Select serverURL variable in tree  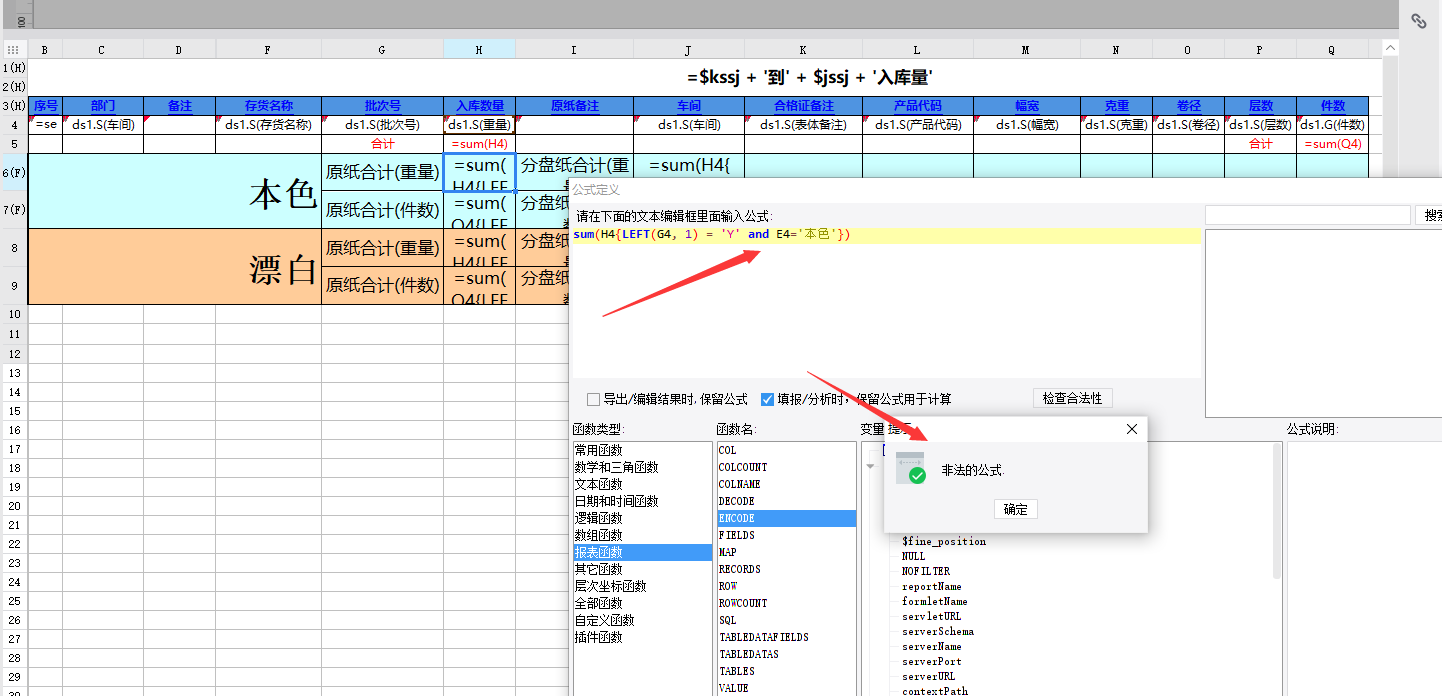[x=928, y=676]
